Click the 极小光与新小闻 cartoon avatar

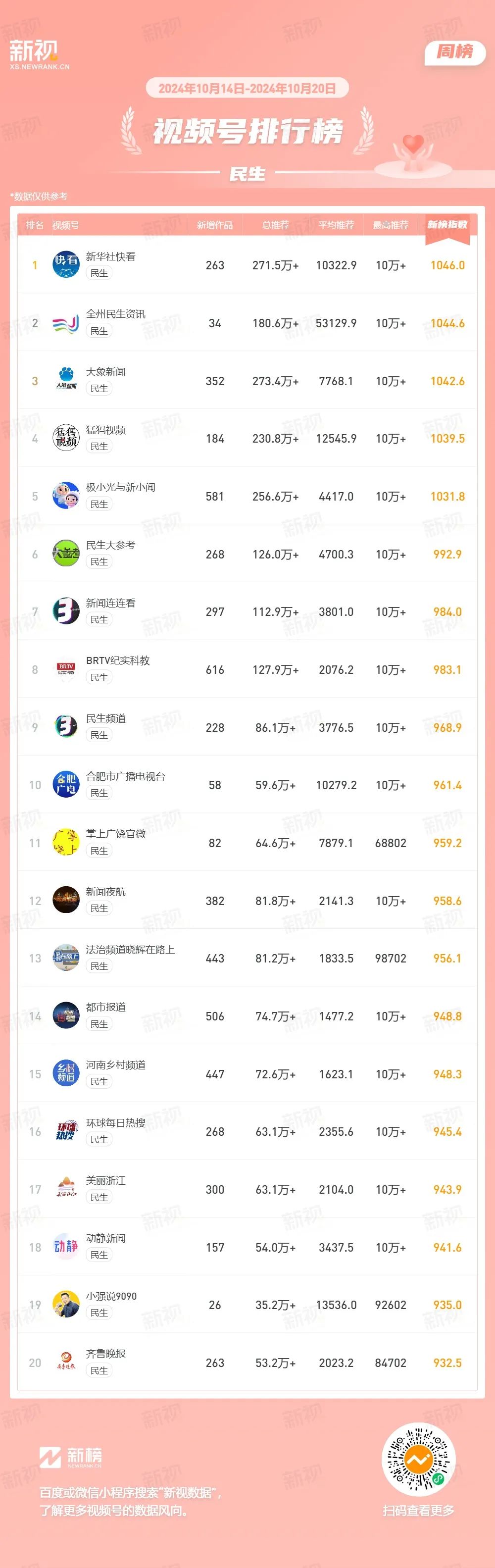coord(66,496)
